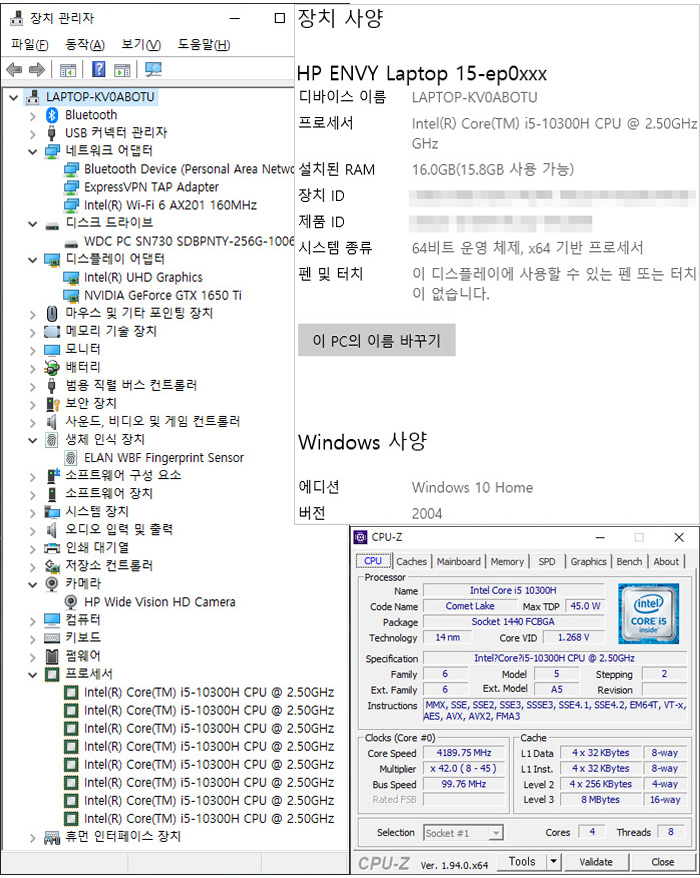This screenshot has width=700, height=878.
Task: Switch to the About tab in CPU-Z
Action: [x=666, y=561]
